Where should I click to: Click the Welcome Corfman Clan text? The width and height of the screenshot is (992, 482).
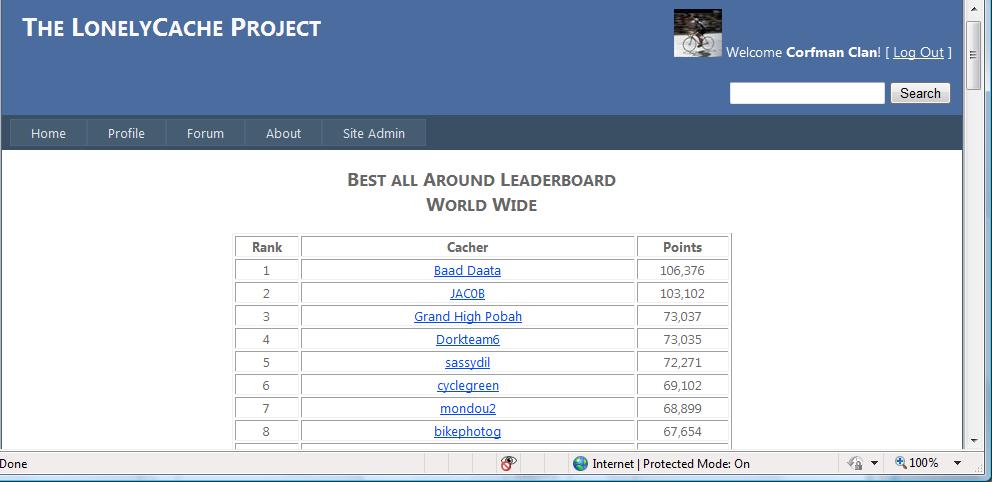(803, 53)
